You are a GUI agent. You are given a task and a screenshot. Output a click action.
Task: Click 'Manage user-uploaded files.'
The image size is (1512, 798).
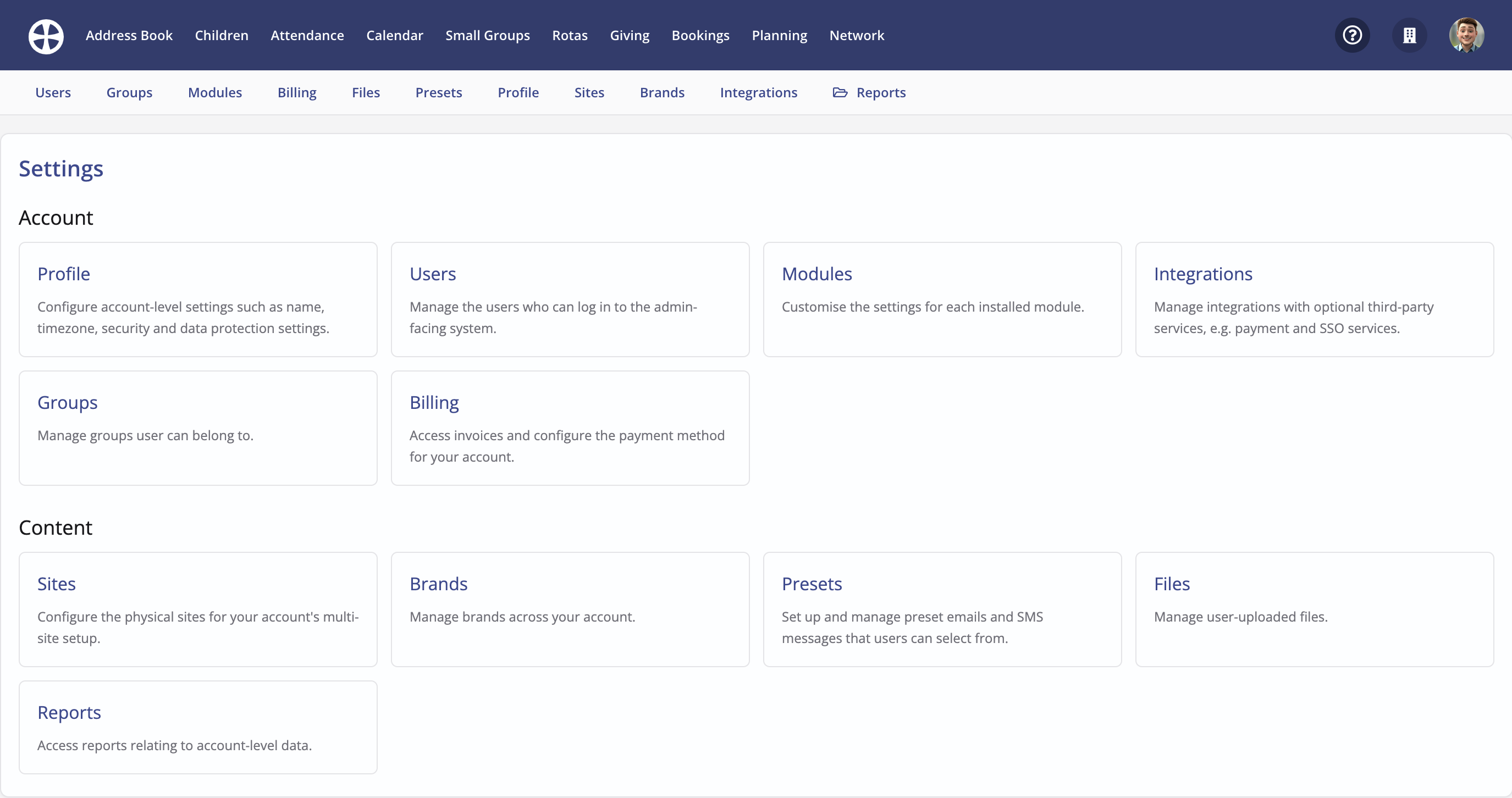point(1240,617)
